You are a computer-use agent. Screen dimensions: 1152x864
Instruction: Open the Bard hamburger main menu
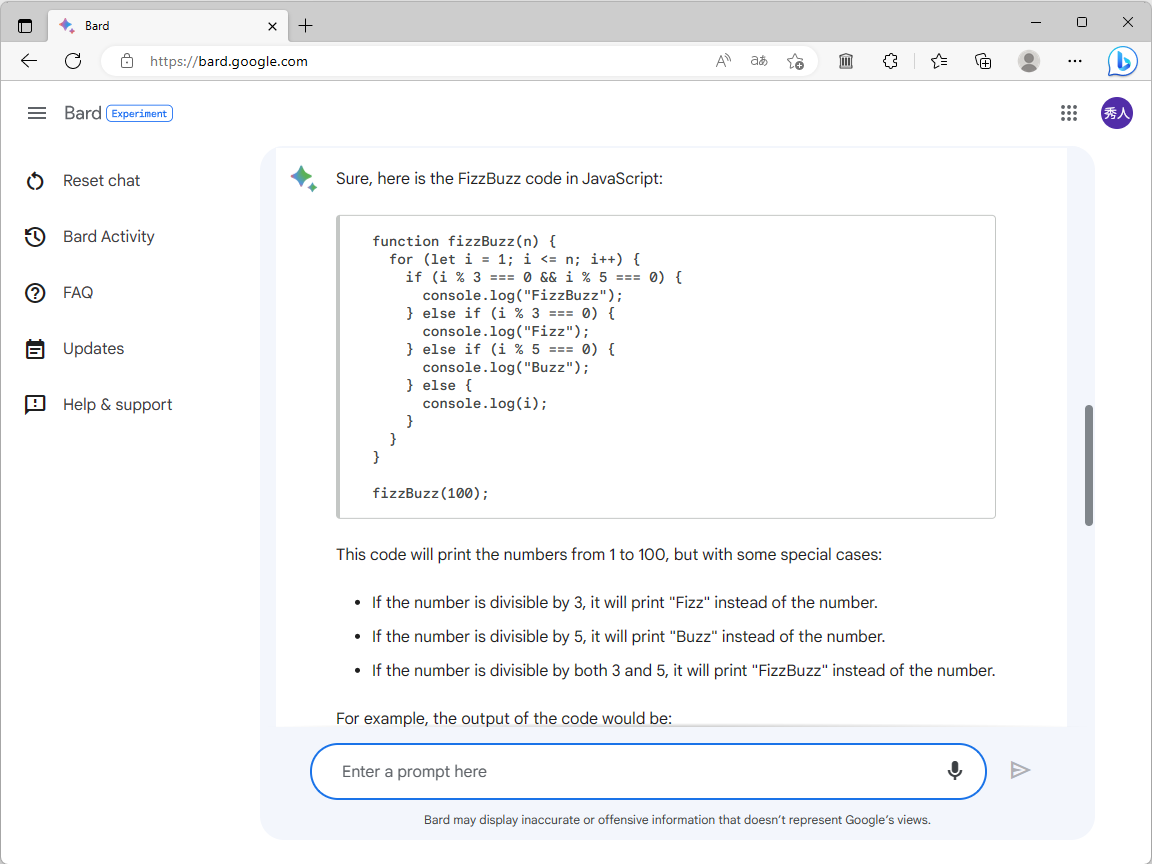(37, 113)
